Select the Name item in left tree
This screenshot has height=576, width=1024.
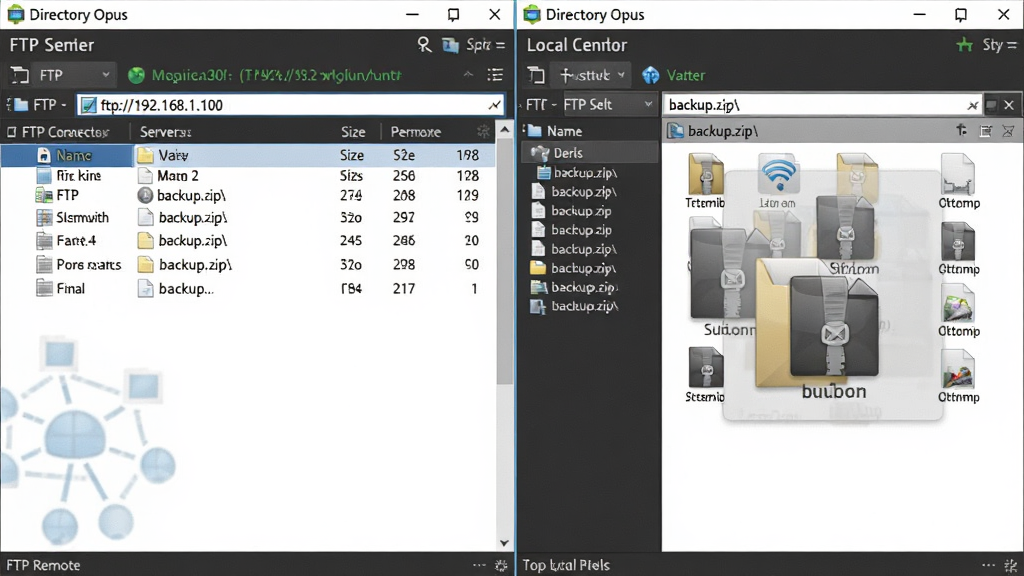[67, 155]
